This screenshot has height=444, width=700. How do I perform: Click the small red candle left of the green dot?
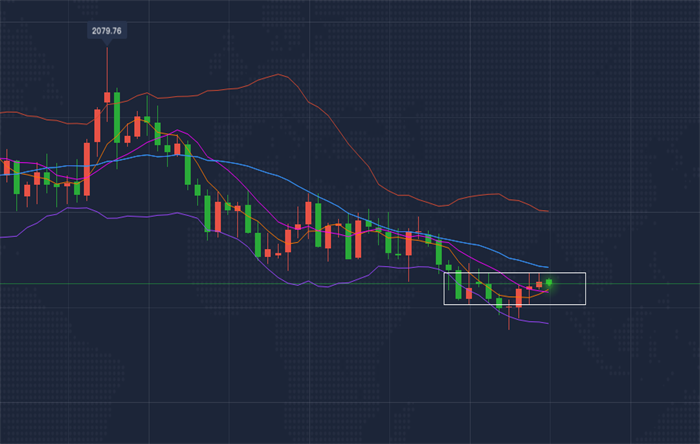click(539, 285)
